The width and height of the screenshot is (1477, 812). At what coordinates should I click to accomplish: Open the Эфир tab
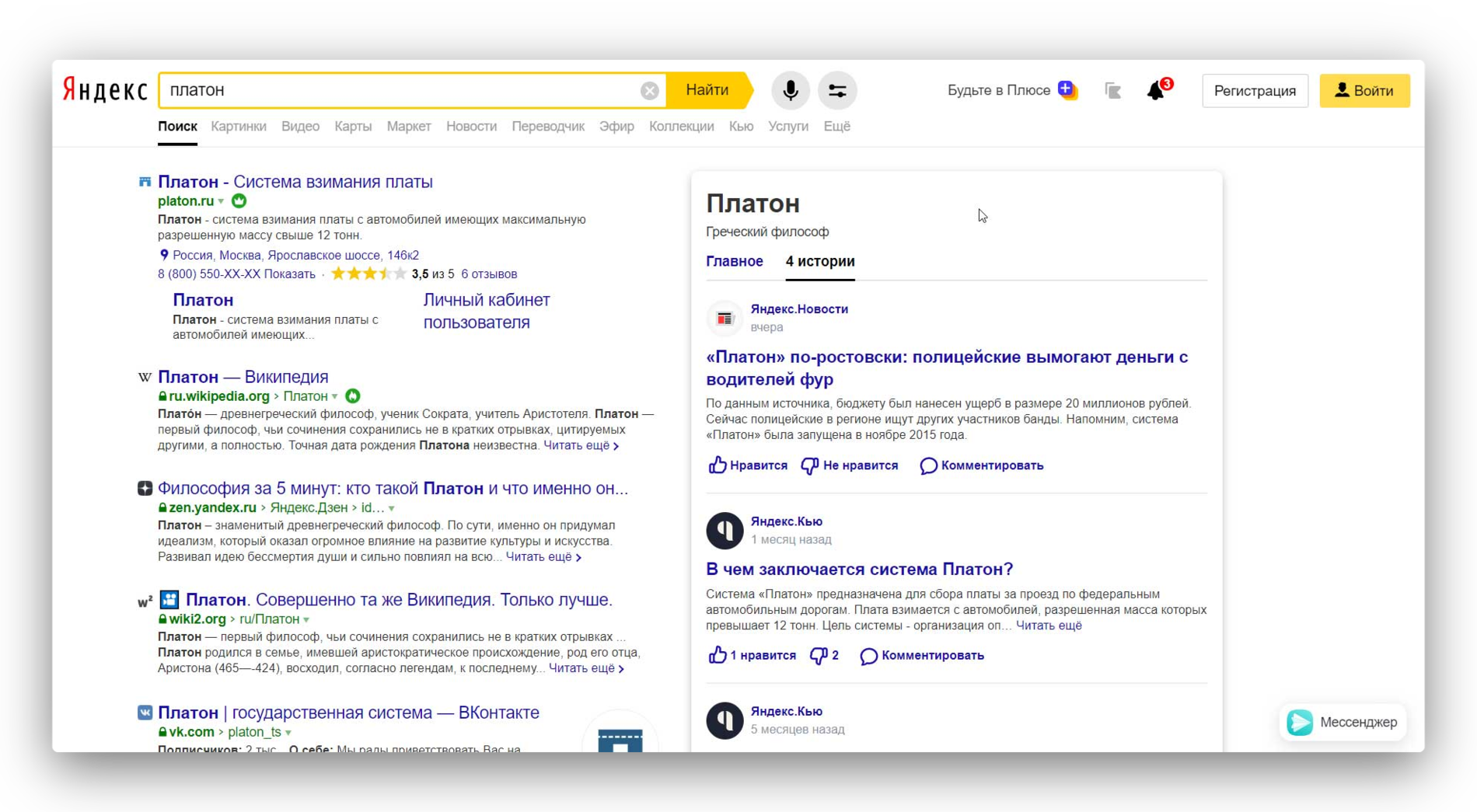tap(616, 127)
